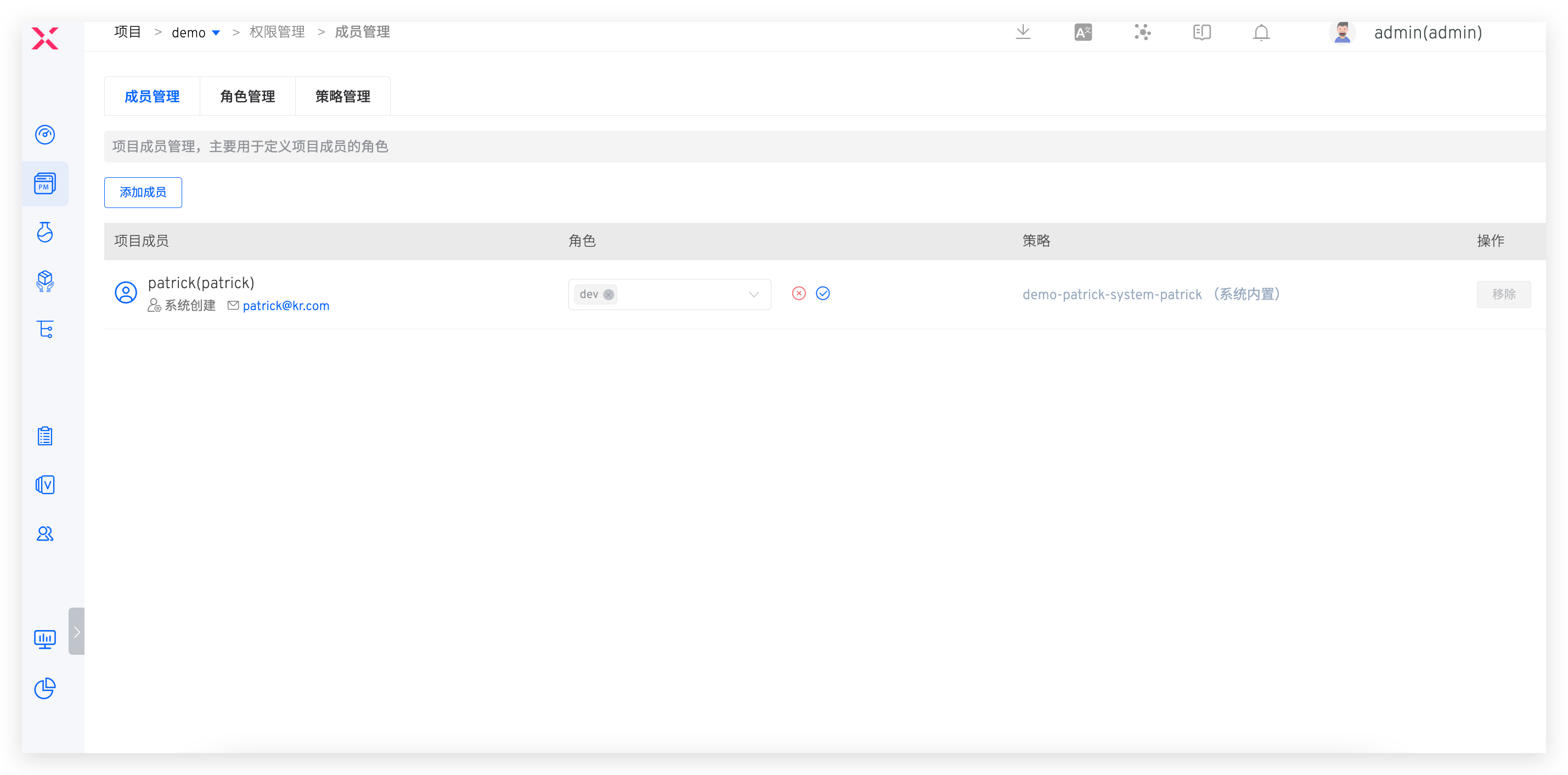Image resolution: width=1568 pixels, height=775 pixels.
Task: Expand the demo project dropdown in breadcrumb
Action: coord(216,33)
